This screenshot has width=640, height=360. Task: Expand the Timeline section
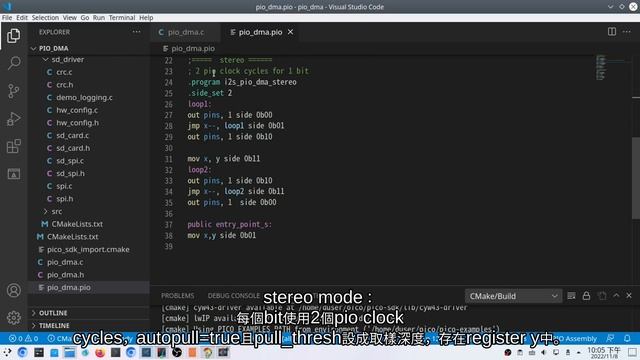click(54, 326)
